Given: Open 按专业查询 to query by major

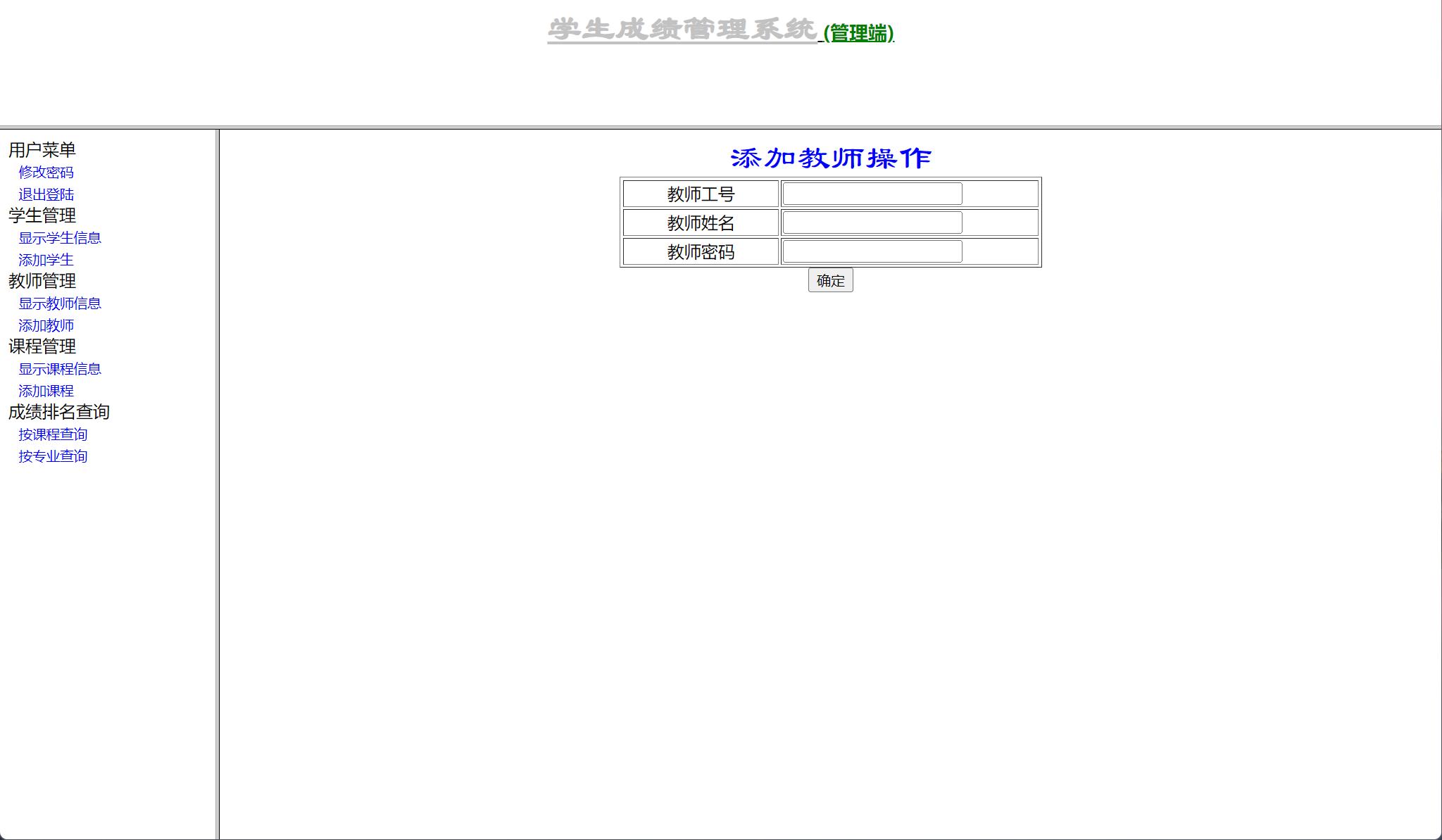Looking at the screenshot, I should click(53, 456).
